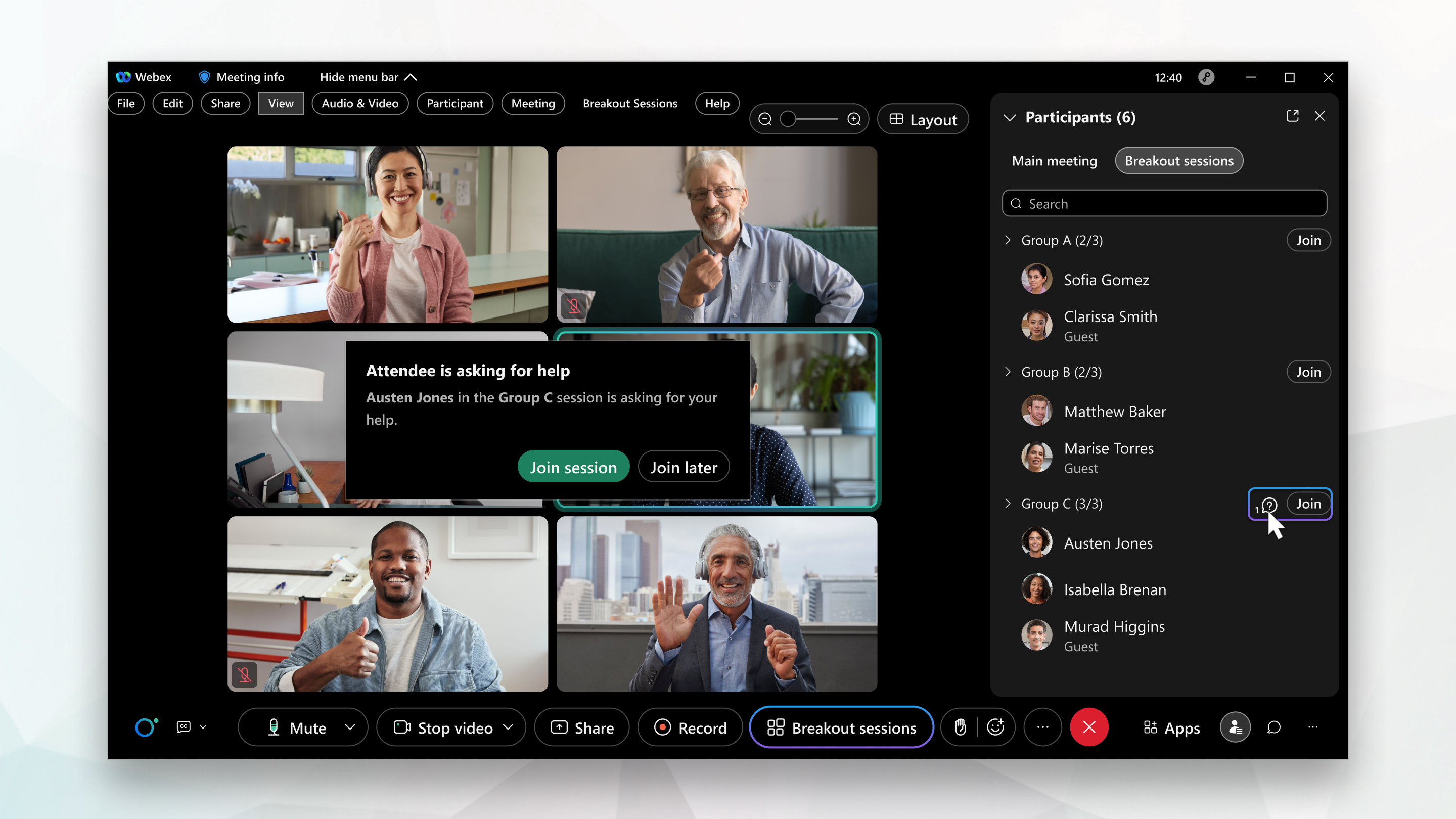
Task: Click the Chat messages icon
Action: [x=1274, y=727]
